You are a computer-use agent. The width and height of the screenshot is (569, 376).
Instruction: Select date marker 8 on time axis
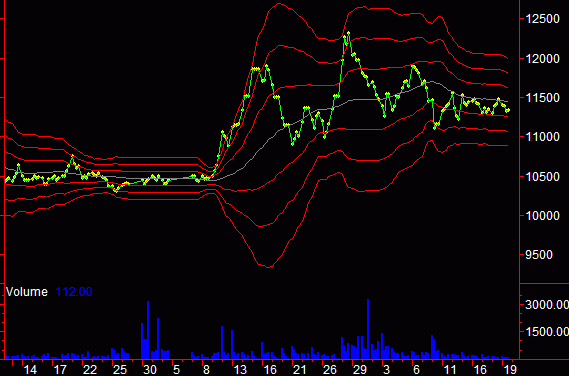coord(206,370)
